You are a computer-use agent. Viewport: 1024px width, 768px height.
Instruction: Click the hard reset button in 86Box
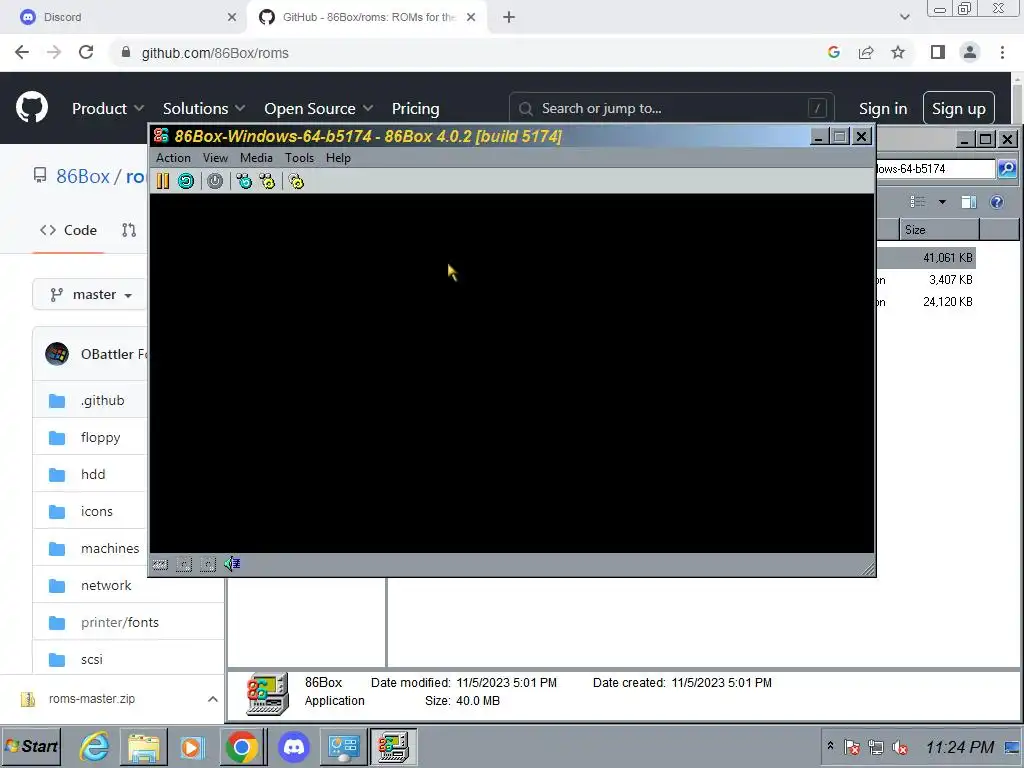tap(186, 181)
